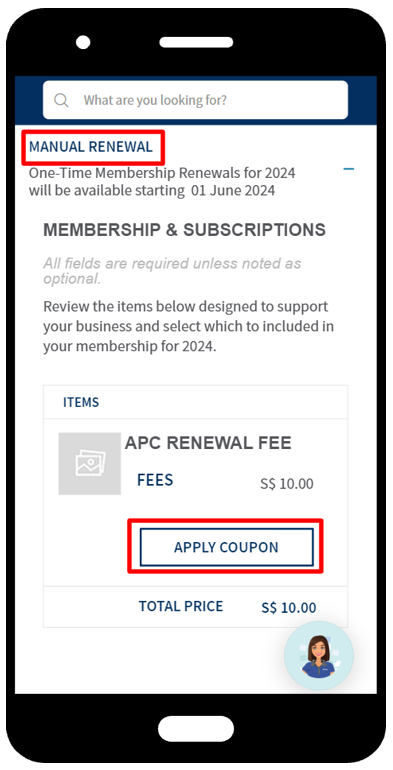Collapse Manual Renewal section using minus icon
This screenshot has height=770, width=393.
349,169
